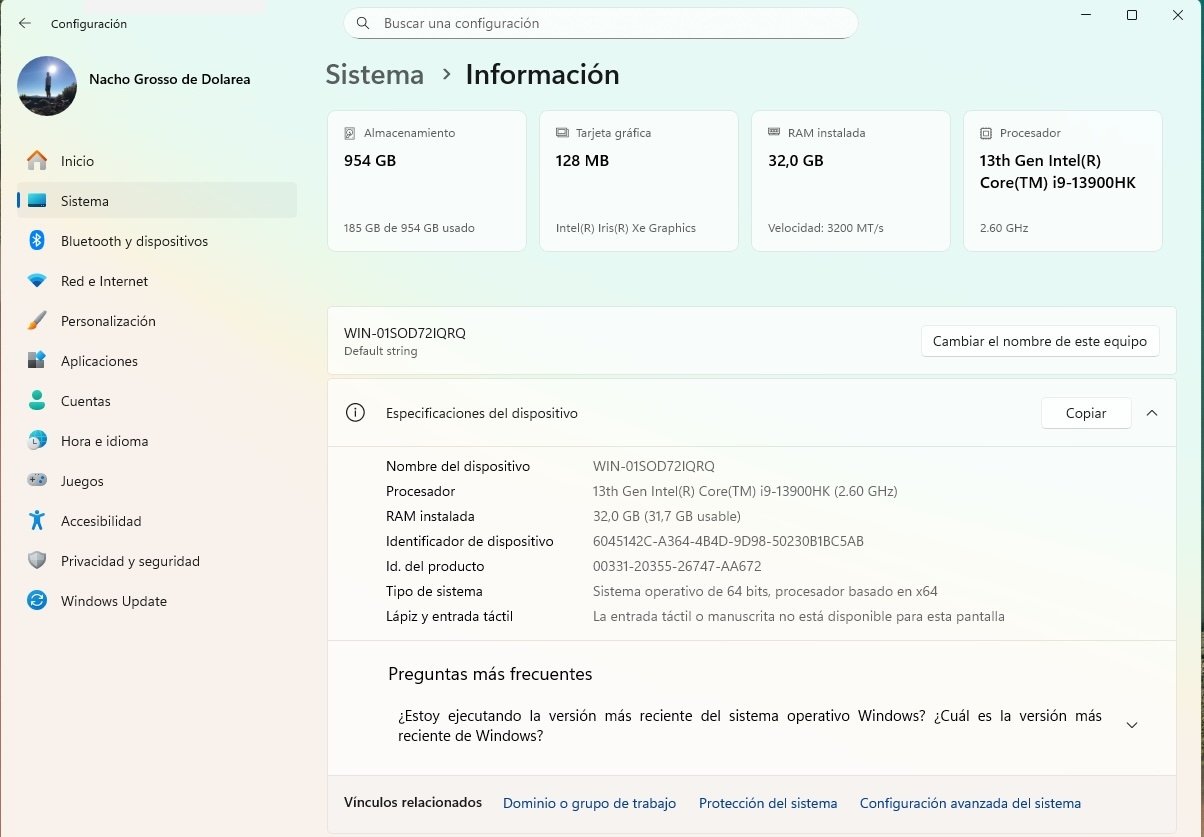The width and height of the screenshot is (1204, 837).
Task: Open Configuración avanzada del sistema link
Action: (x=970, y=803)
